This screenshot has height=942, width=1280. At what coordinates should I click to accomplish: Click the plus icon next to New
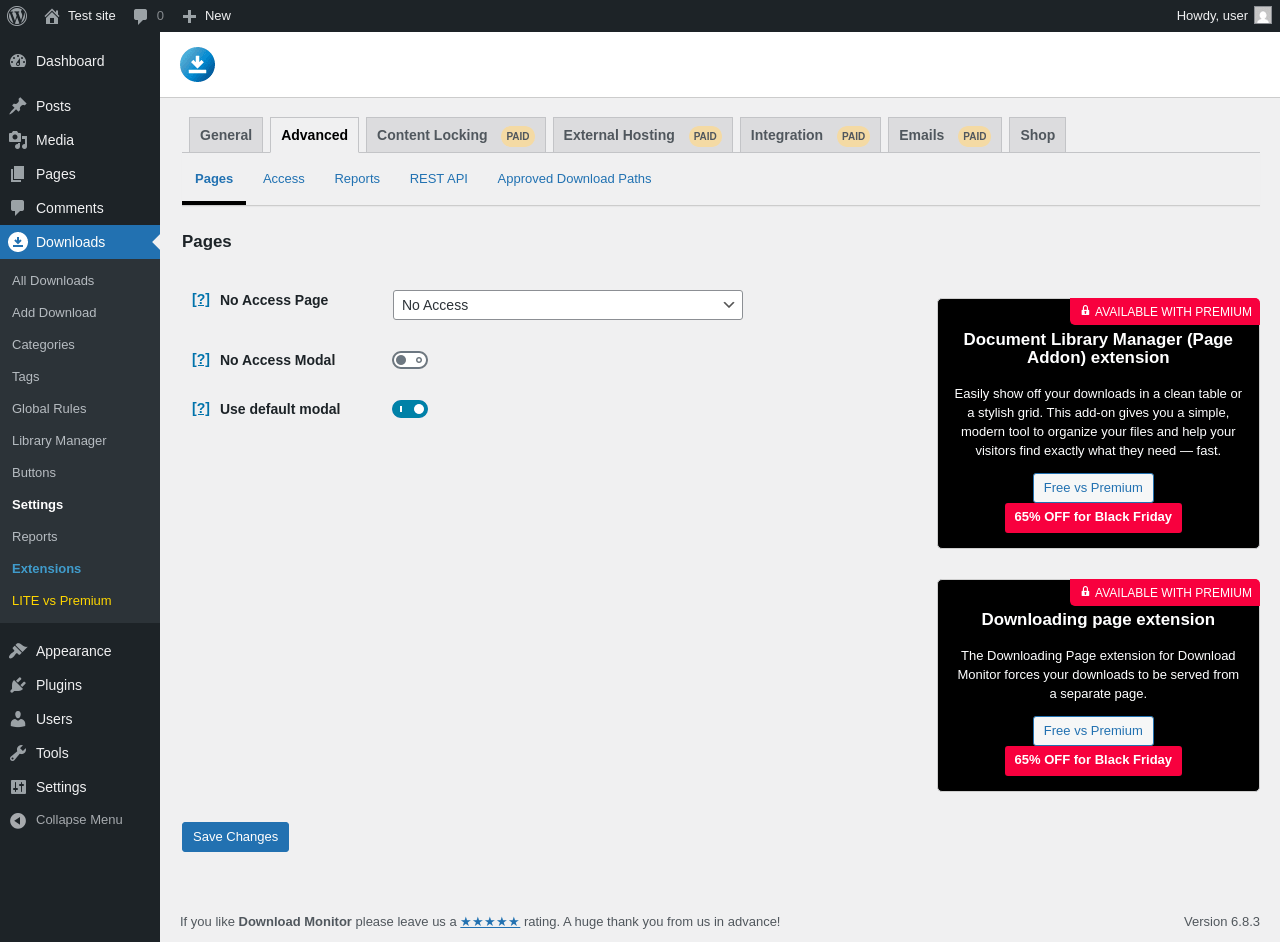click(x=189, y=16)
